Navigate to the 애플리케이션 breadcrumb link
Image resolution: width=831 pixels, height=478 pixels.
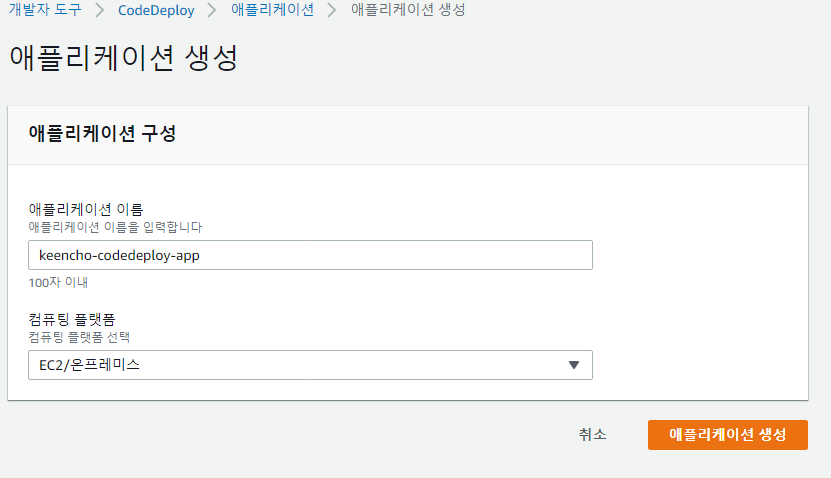tap(272, 10)
